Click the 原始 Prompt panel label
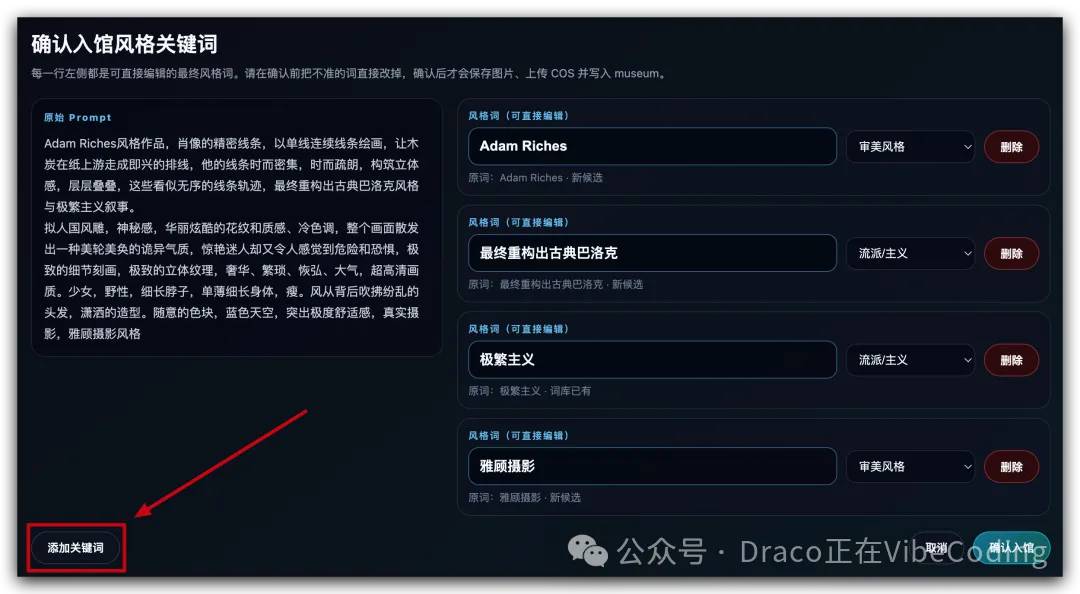Viewport: 1080px width, 594px height. 78,117
